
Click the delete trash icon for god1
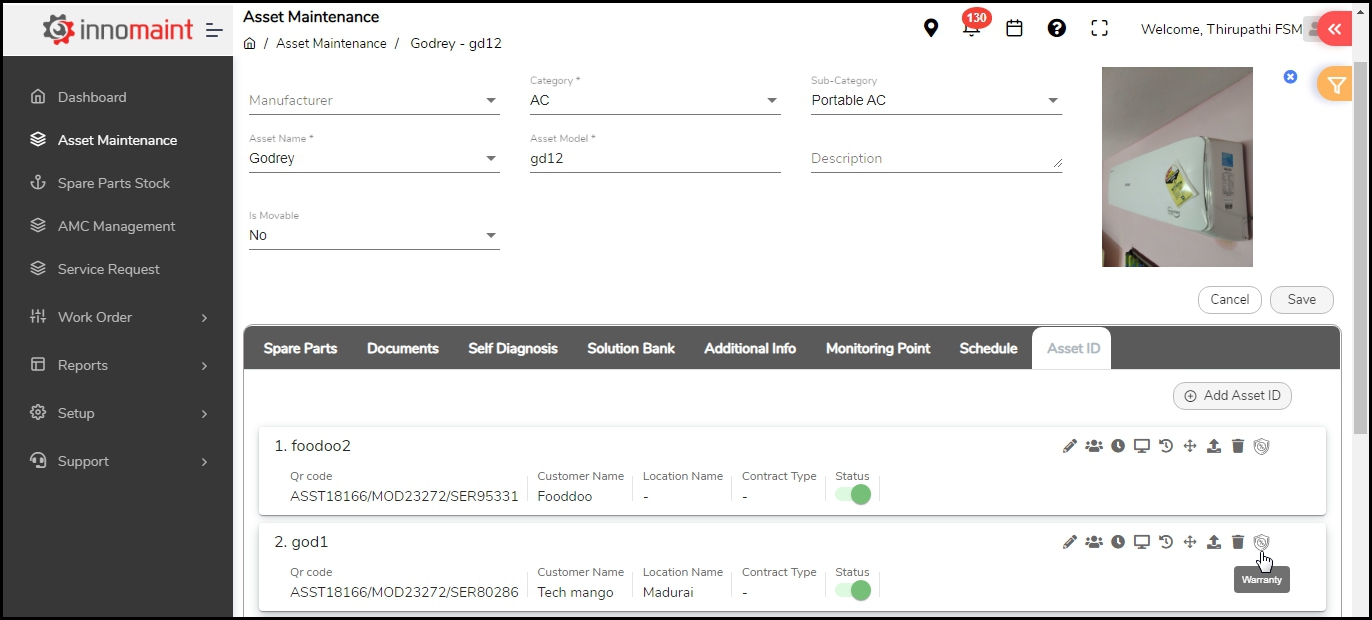click(1237, 542)
